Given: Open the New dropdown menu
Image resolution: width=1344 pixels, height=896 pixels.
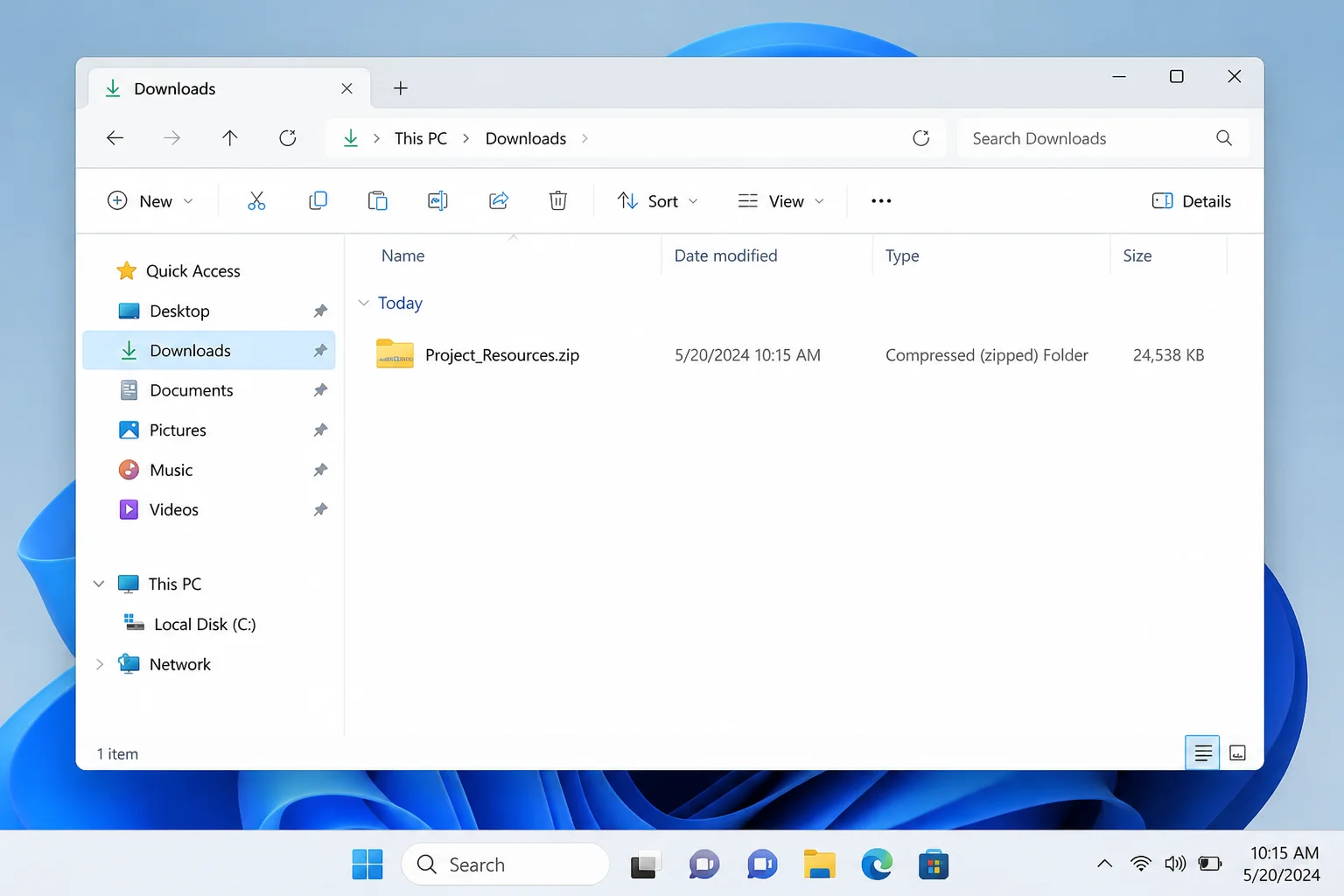Looking at the screenshot, I should click(x=150, y=201).
